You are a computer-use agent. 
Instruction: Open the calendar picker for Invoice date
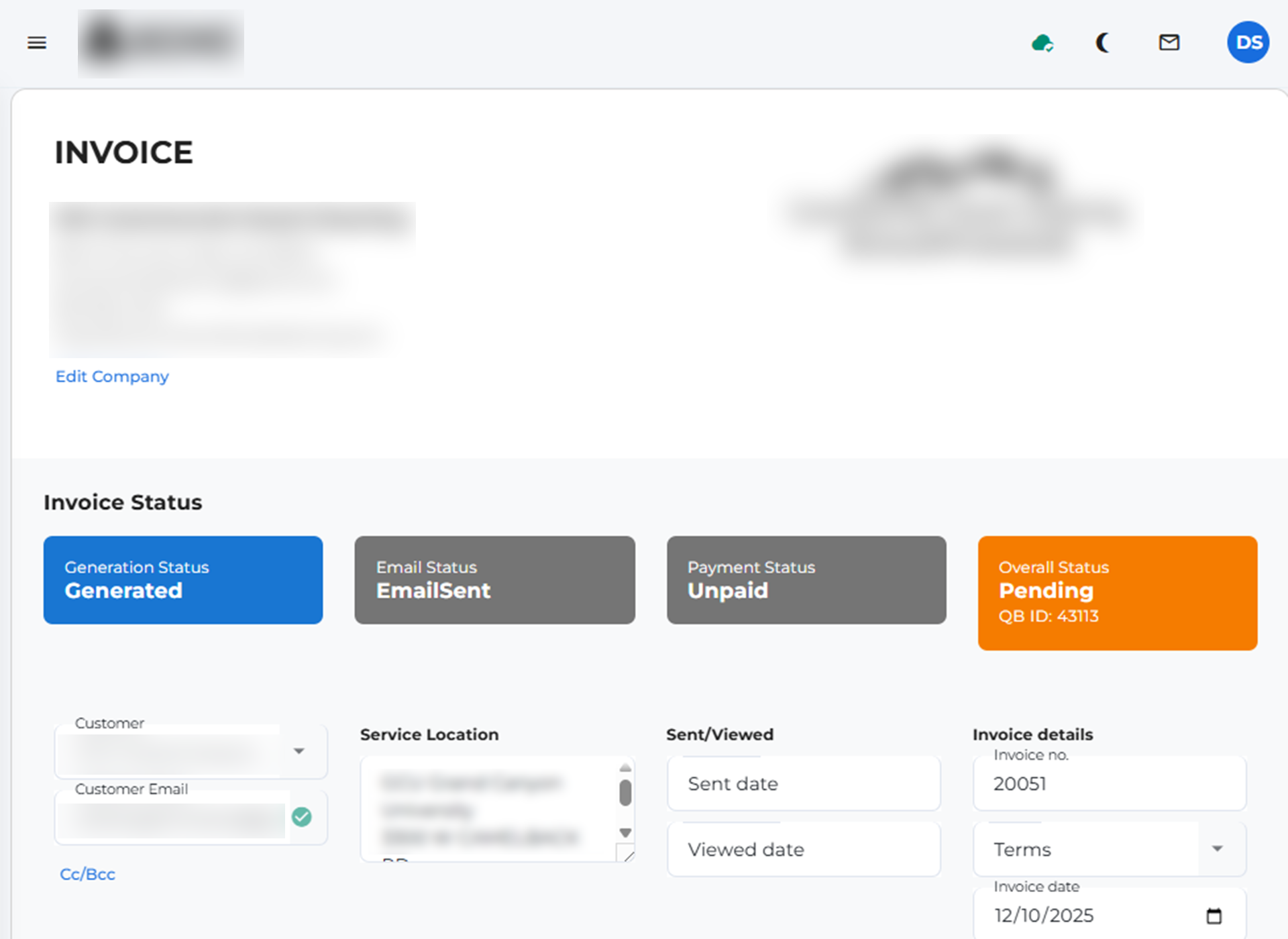(1216, 914)
